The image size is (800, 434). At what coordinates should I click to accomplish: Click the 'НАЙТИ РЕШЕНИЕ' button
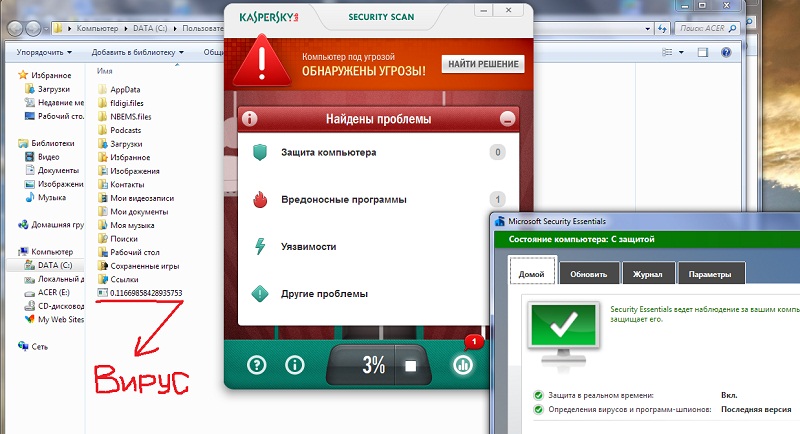point(483,64)
